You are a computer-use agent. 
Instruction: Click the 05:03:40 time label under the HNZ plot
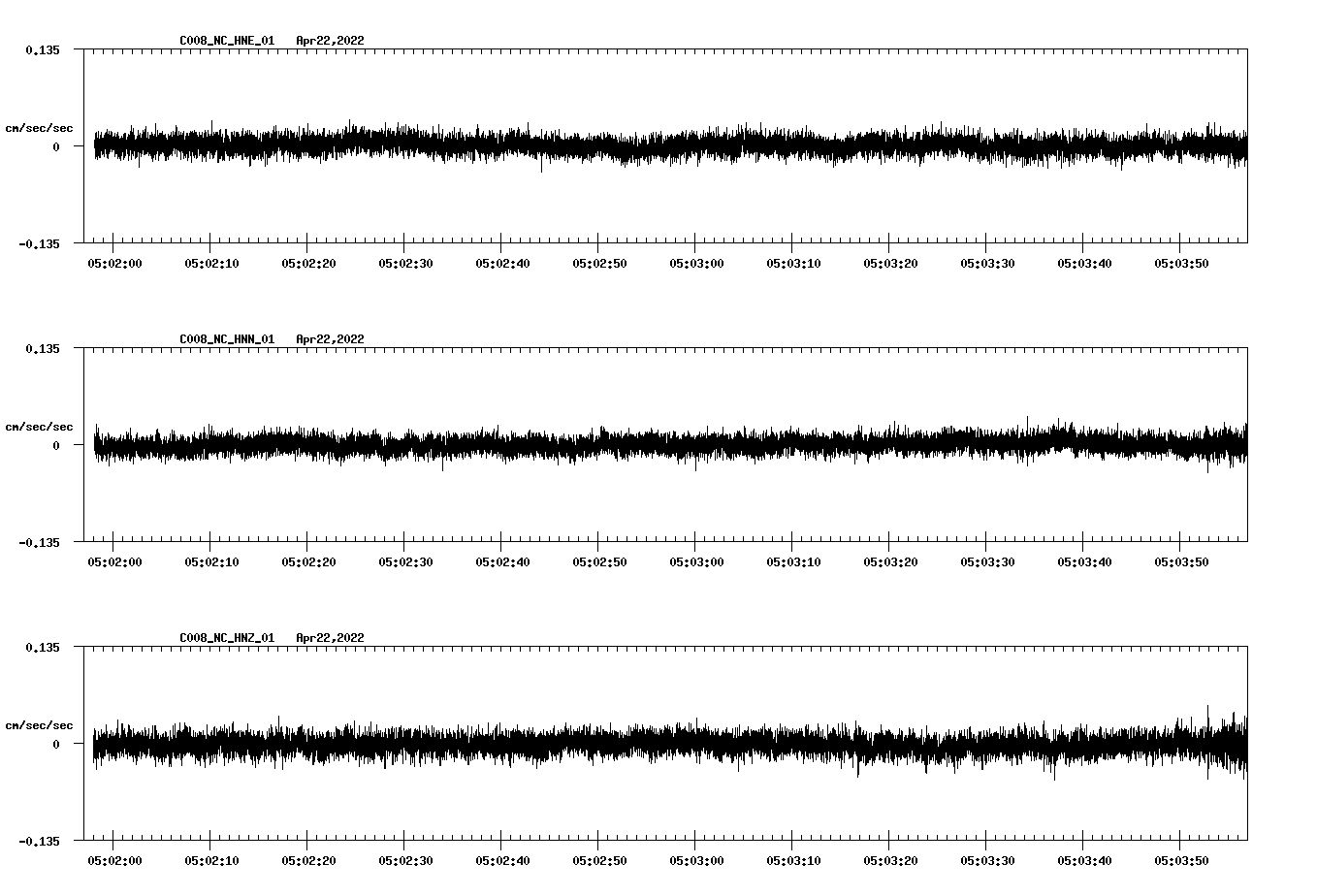[1084, 860]
